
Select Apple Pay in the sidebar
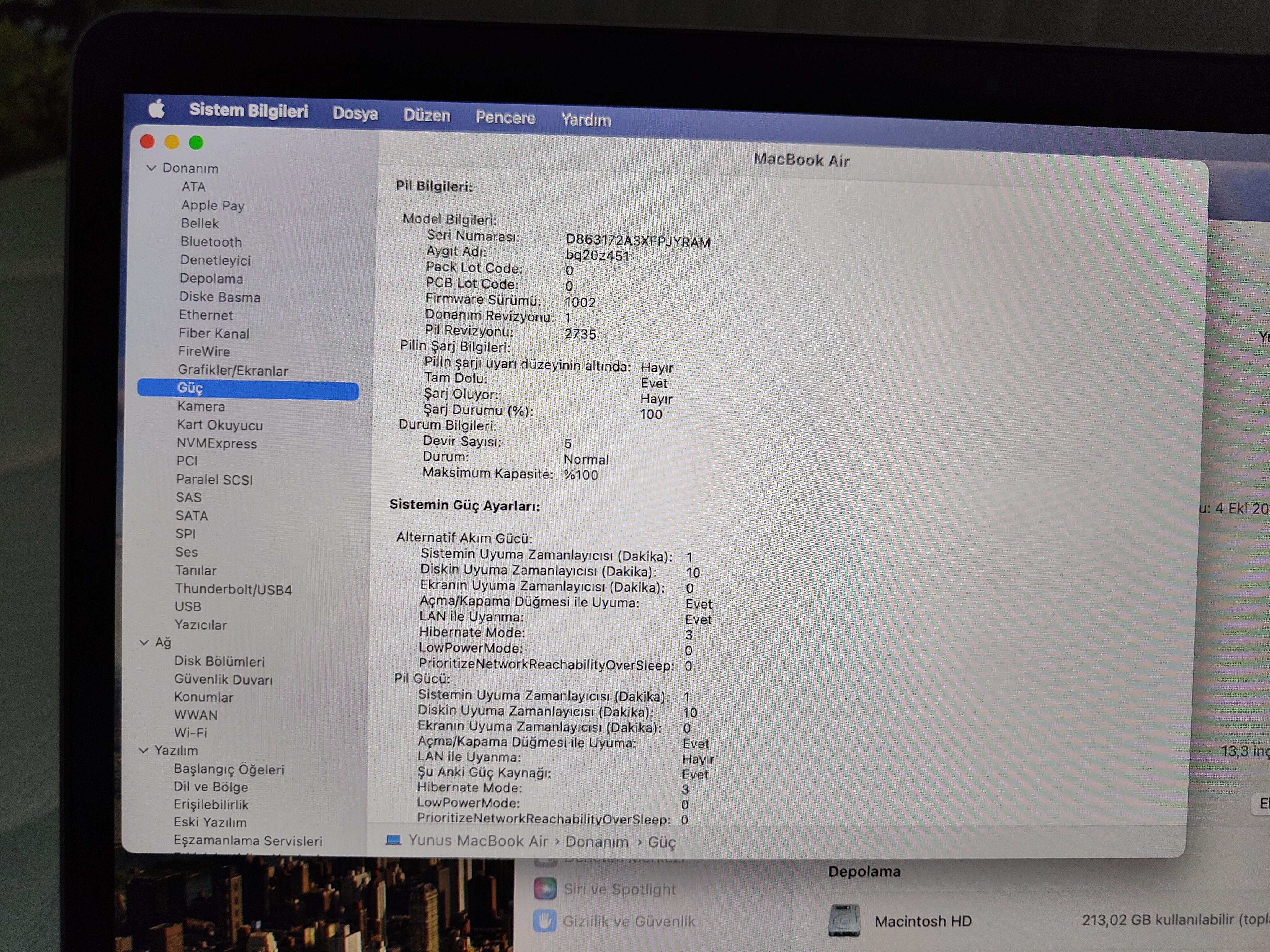pyautogui.click(x=213, y=205)
